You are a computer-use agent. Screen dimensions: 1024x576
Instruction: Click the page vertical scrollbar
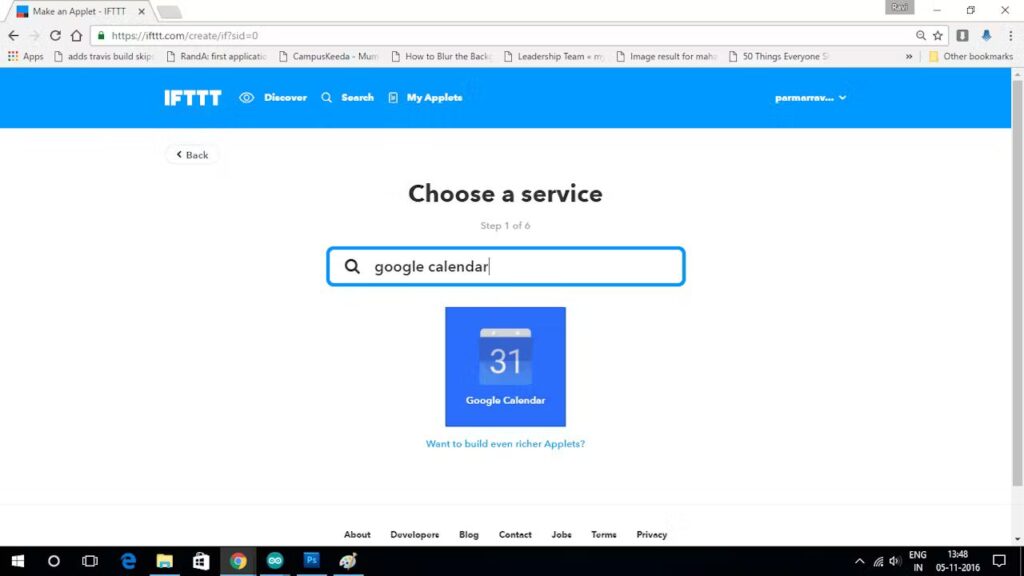click(1017, 284)
